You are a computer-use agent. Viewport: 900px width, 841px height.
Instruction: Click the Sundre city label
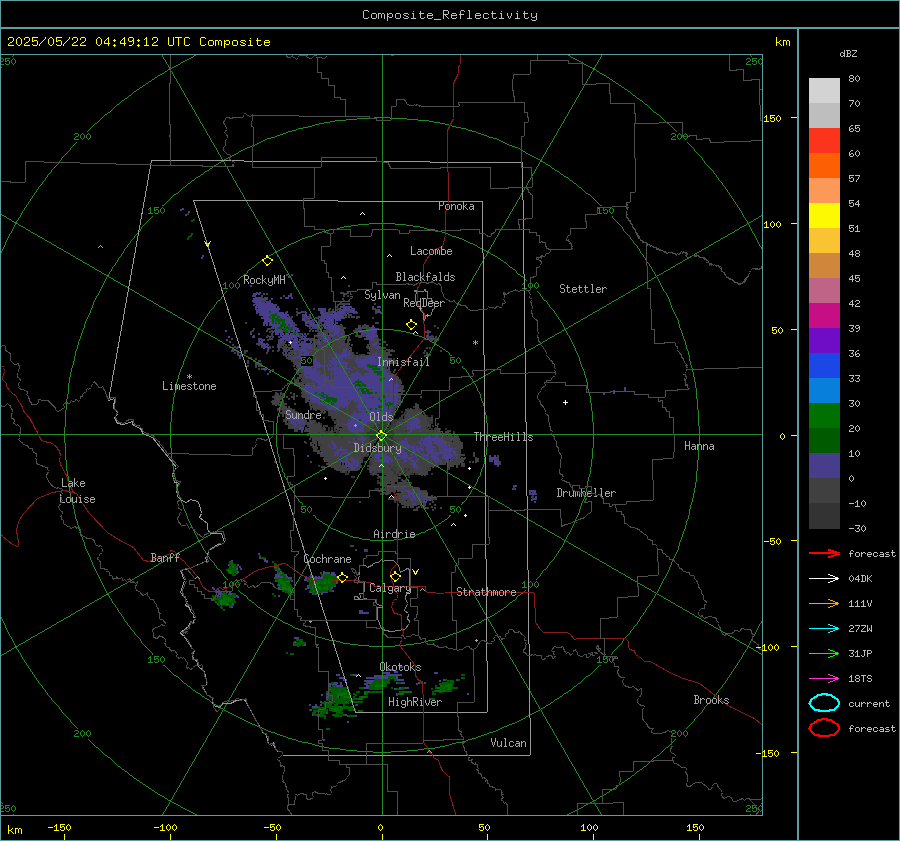[x=303, y=415]
